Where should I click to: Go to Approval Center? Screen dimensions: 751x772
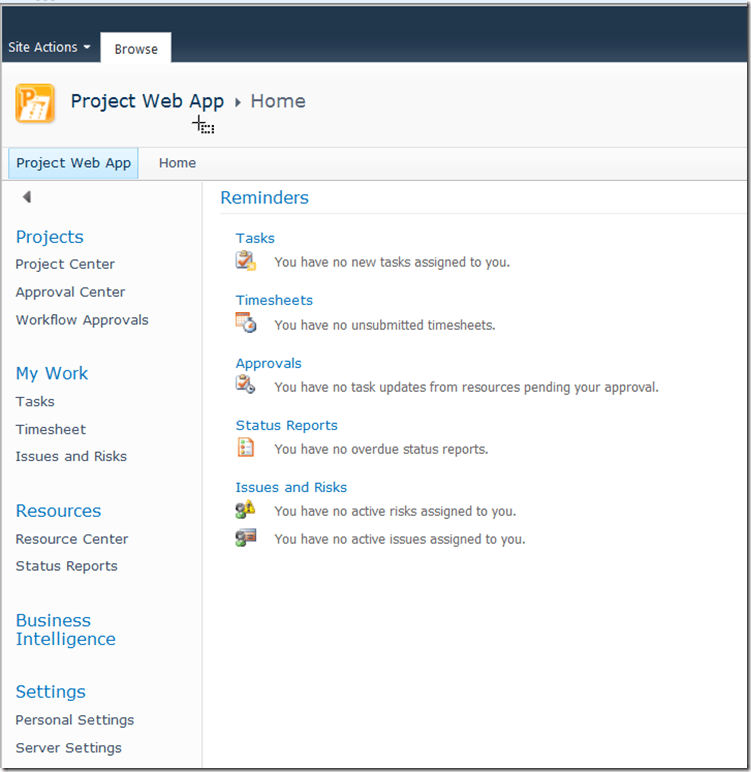pos(70,292)
